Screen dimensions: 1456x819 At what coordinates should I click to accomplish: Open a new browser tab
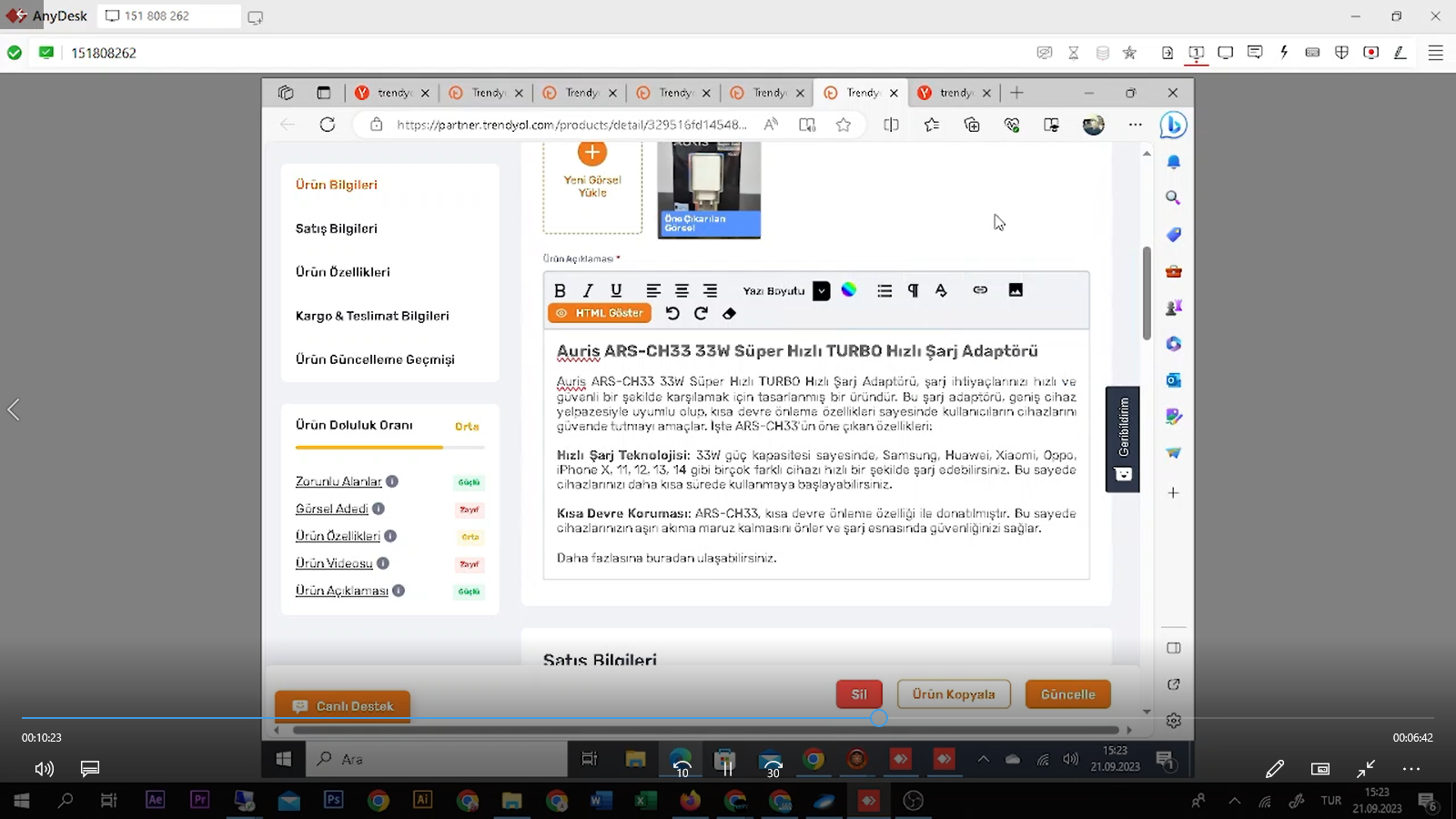pos(1016,93)
